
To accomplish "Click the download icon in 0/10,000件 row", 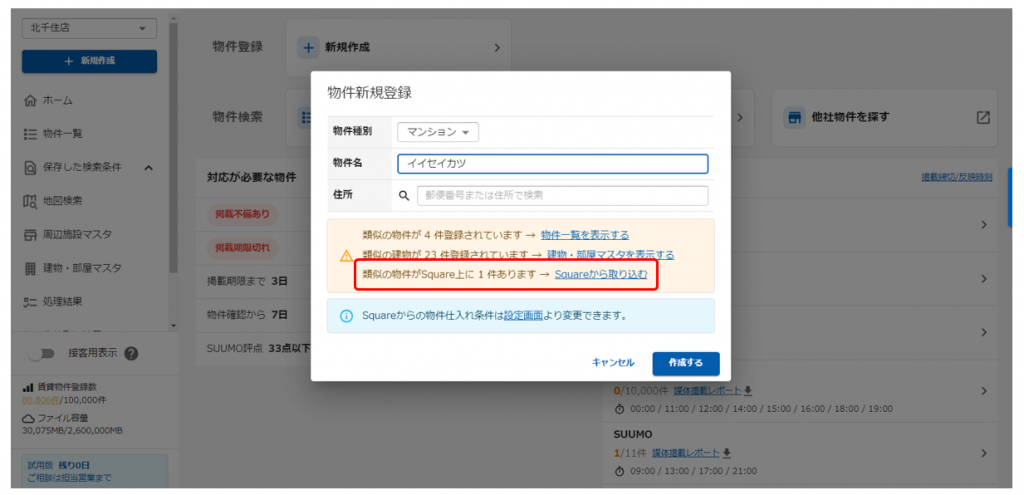I will (748, 391).
